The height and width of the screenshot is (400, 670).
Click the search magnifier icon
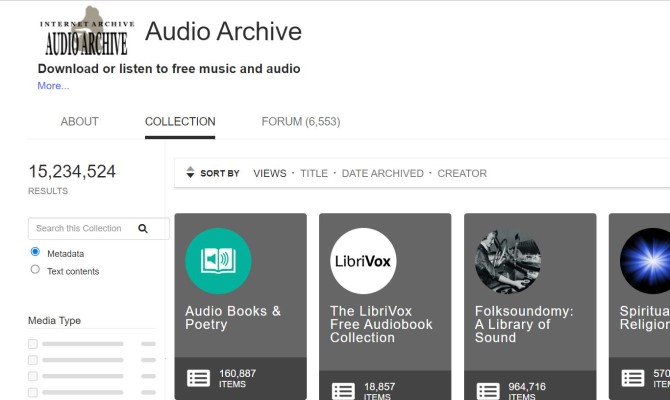143,229
